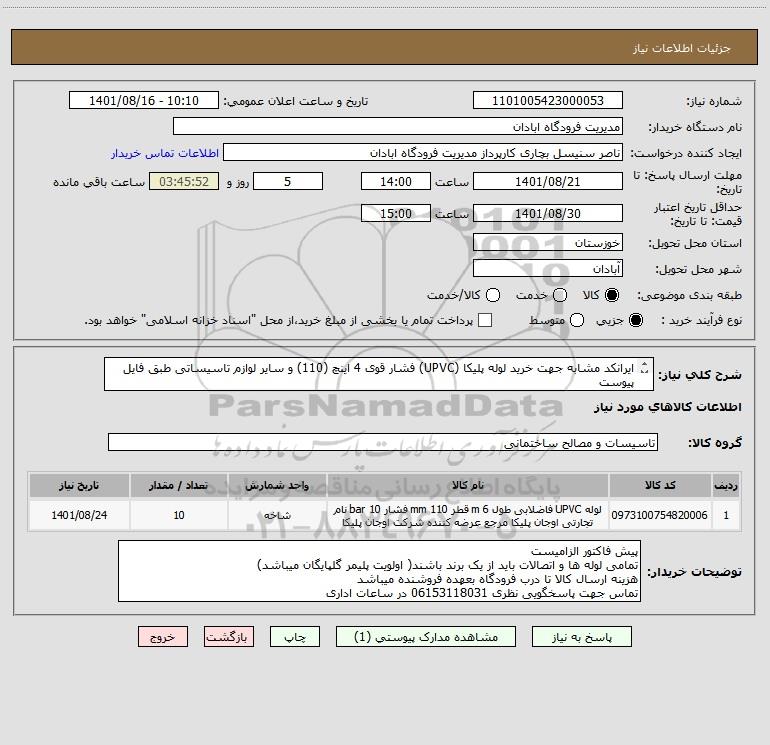Click the price validity time 15:00

(396, 213)
